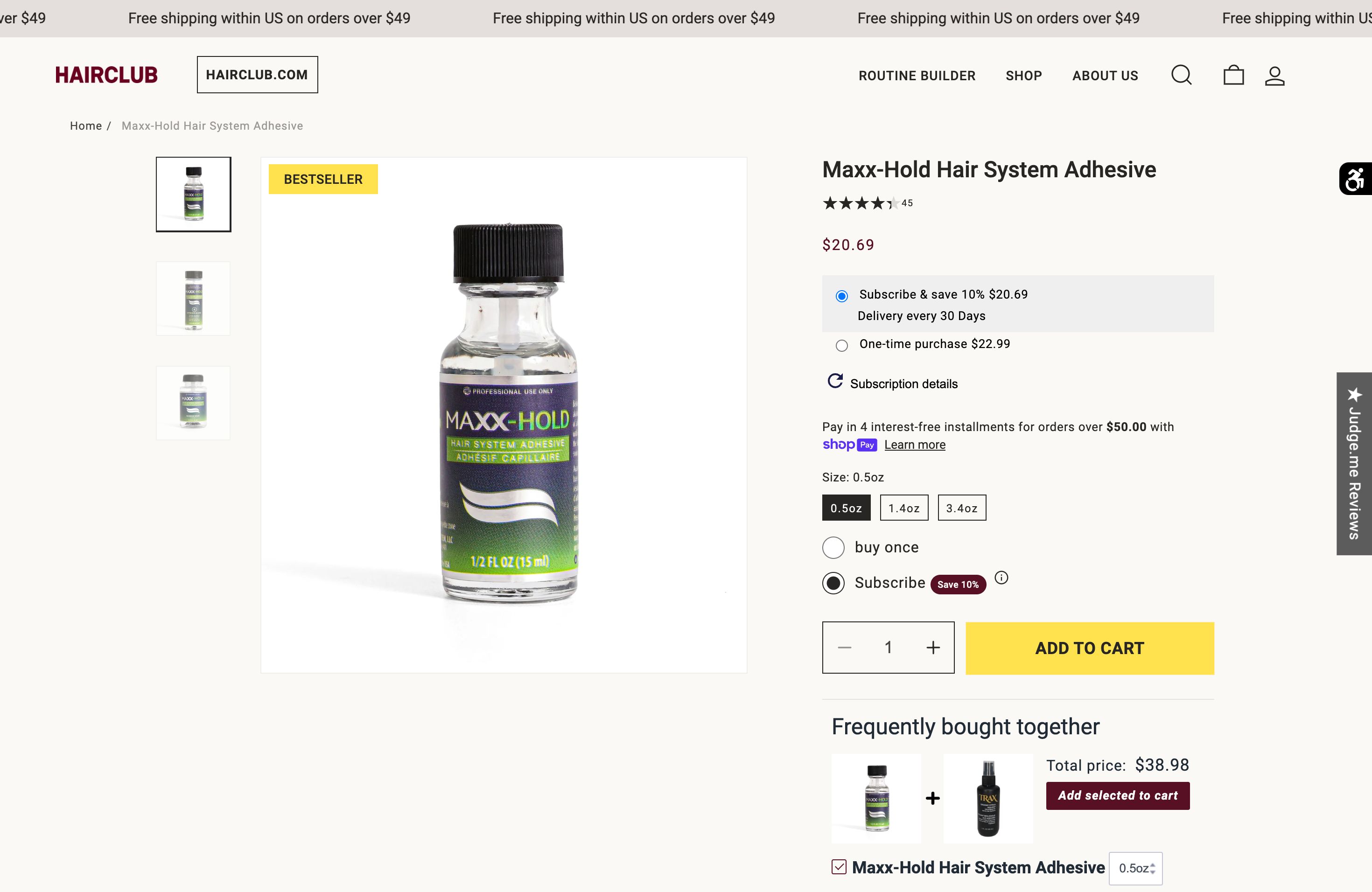Click the Subscription details refresh icon
Viewport: 1372px width, 892px height.
pyautogui.click(x=835, y=381)
